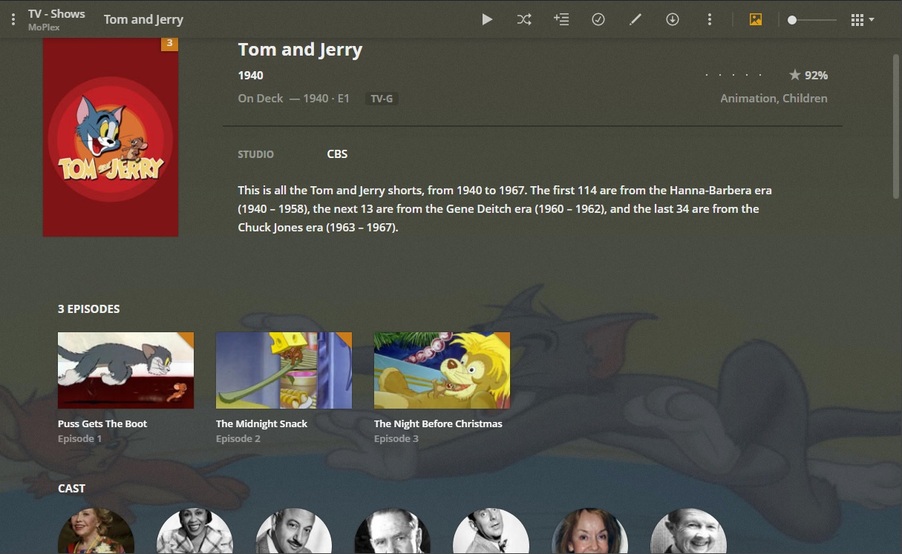Open Tom and Jerry breadcrumb link
This screenshot has width=902, height=554.
[x=143, y=20]
